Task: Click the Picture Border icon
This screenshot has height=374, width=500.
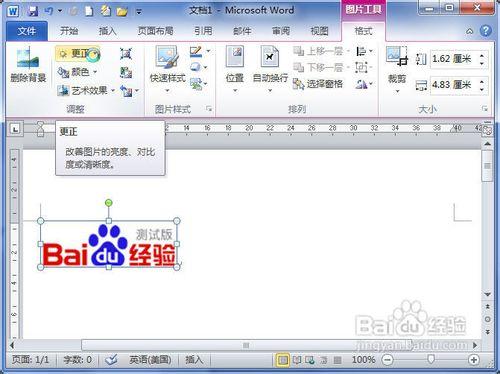Action: (x=196, y=52)
